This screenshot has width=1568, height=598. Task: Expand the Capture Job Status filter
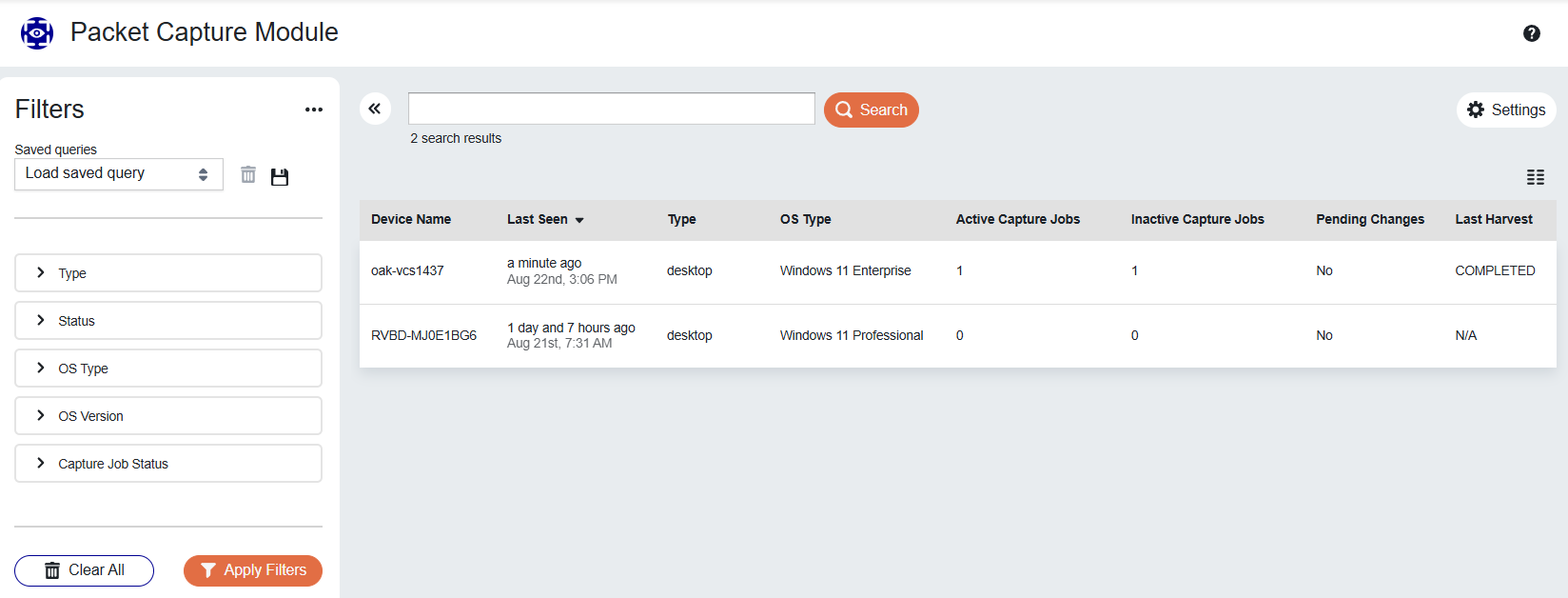coord(167,464)
